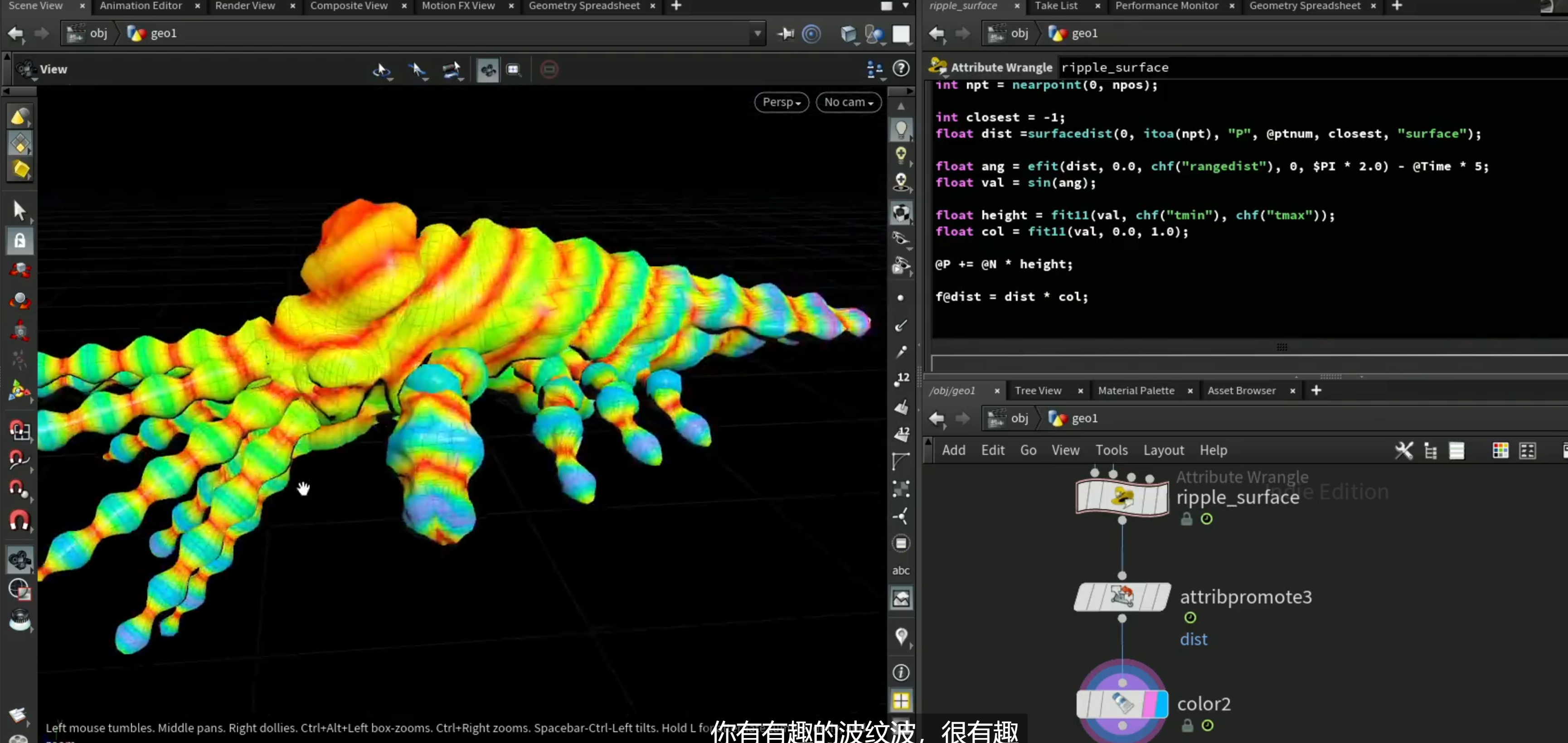
Task: Click the pink output swatch on color2
Action: [1149, 704]
